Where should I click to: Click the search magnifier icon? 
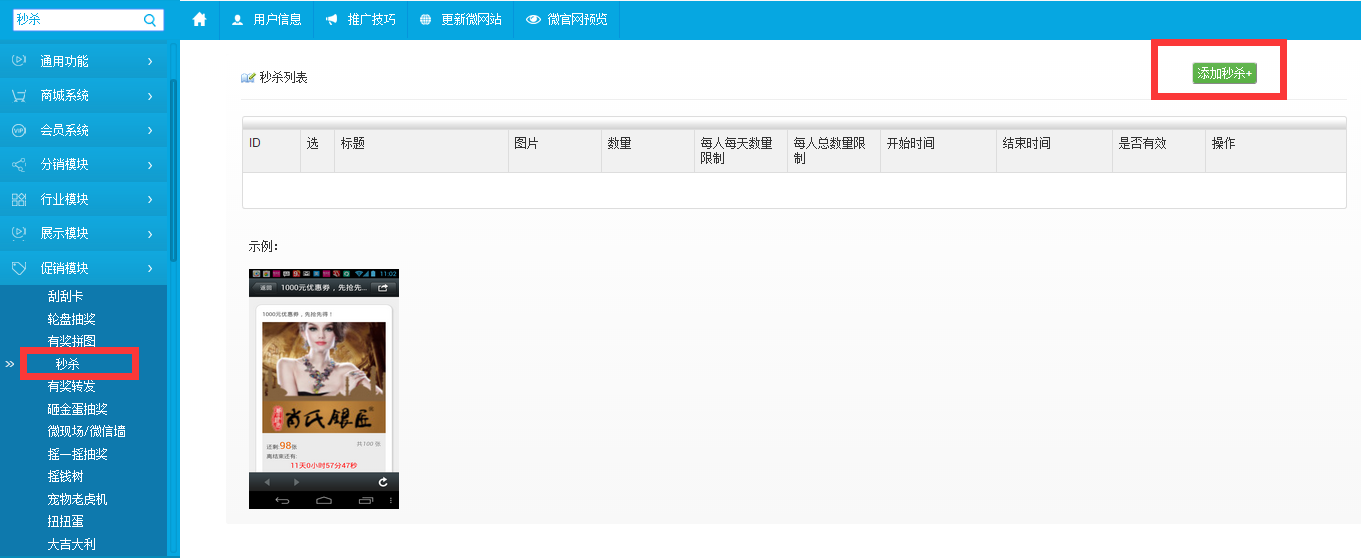tap(150, 20)
